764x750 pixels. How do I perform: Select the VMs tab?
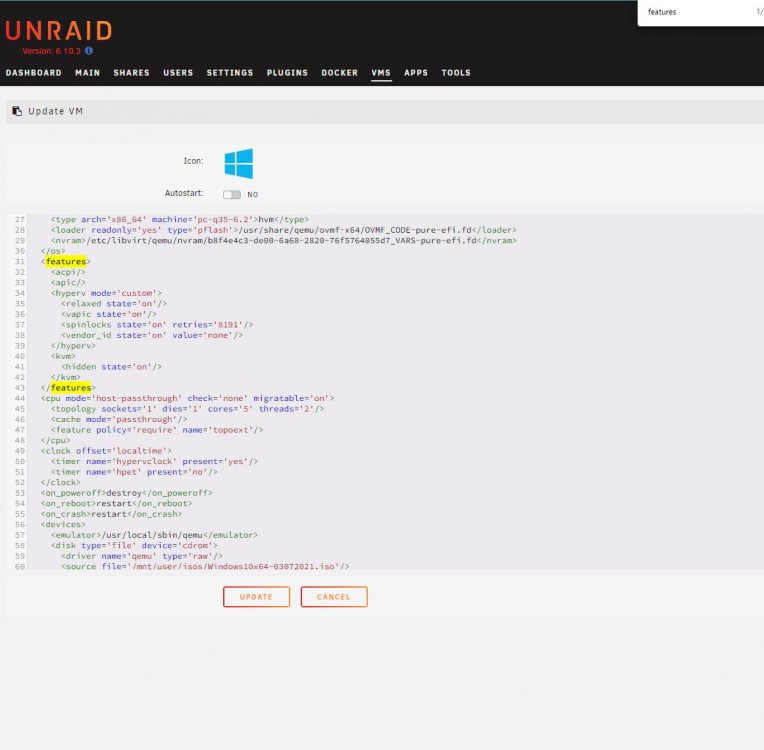point(381,73)
